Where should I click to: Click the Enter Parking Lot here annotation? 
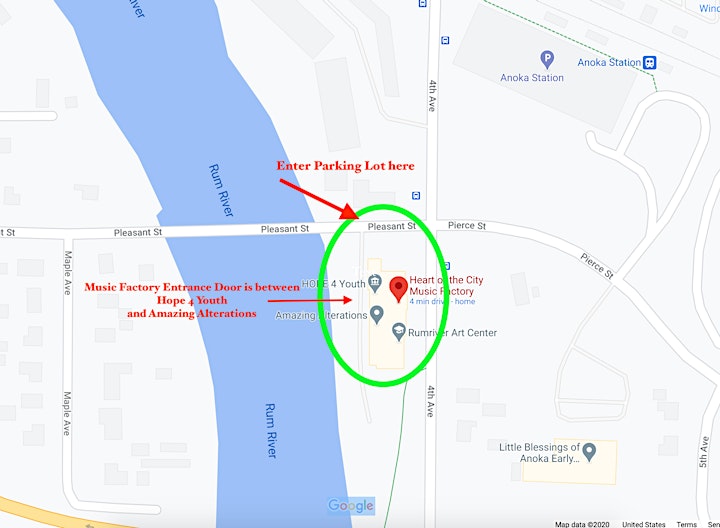345,166
